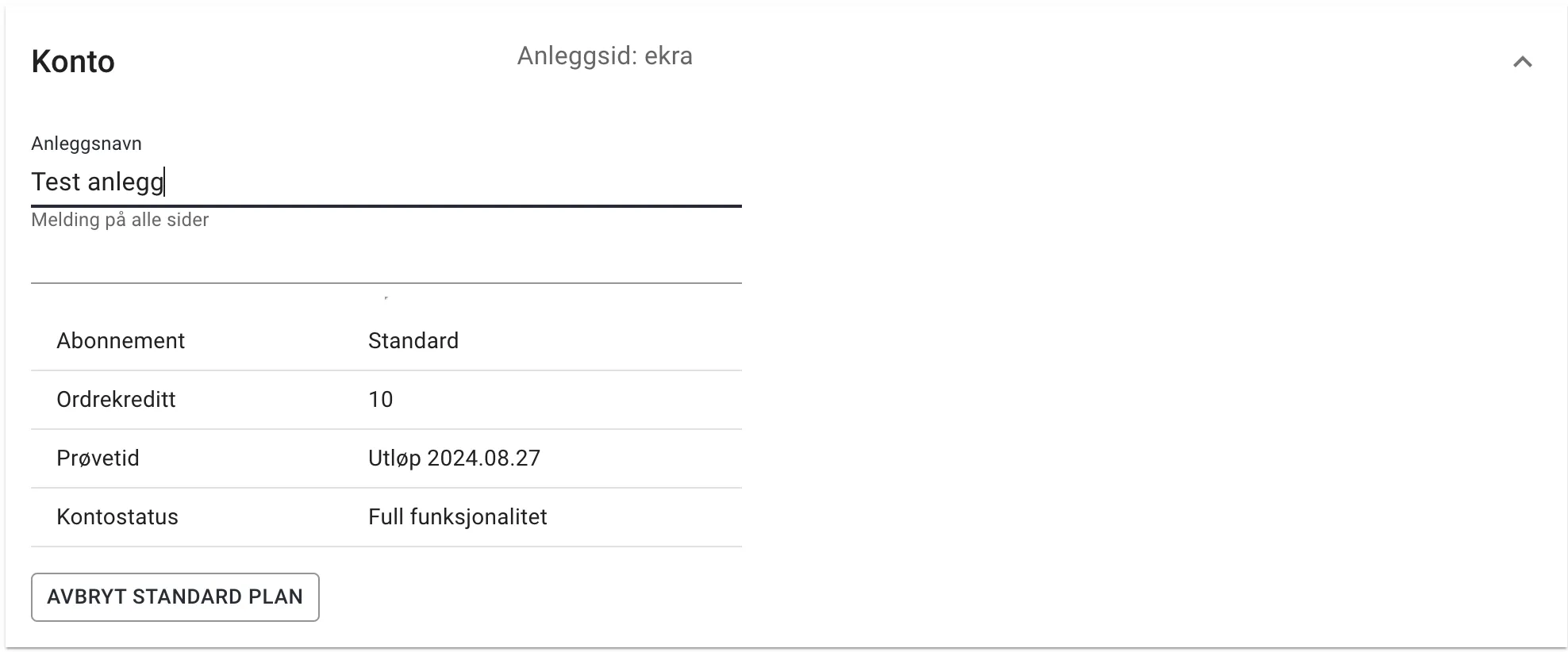
Task: Select the 'Standard' subscription value
Action: (x=413, y=341)
